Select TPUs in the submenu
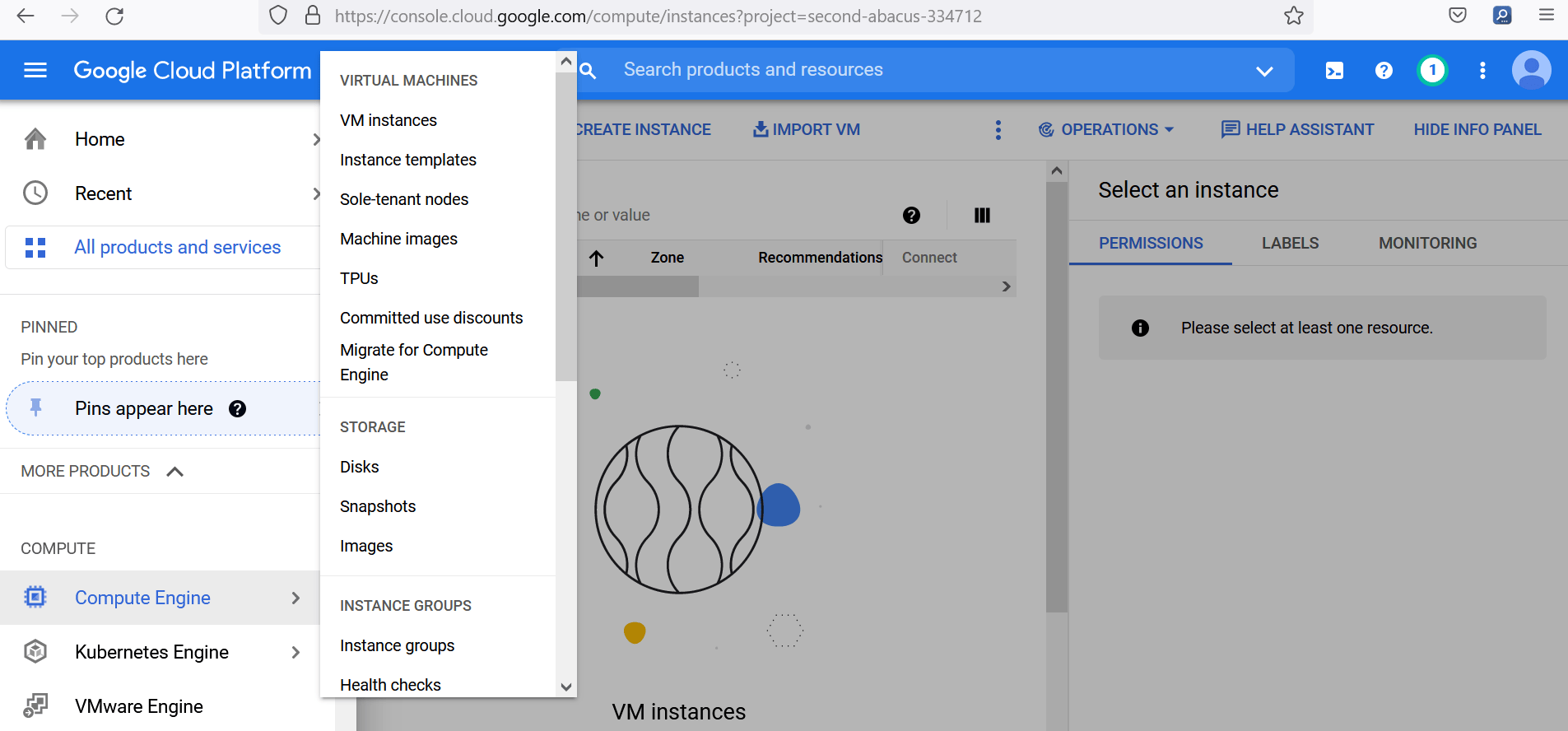 pos(359,278)
